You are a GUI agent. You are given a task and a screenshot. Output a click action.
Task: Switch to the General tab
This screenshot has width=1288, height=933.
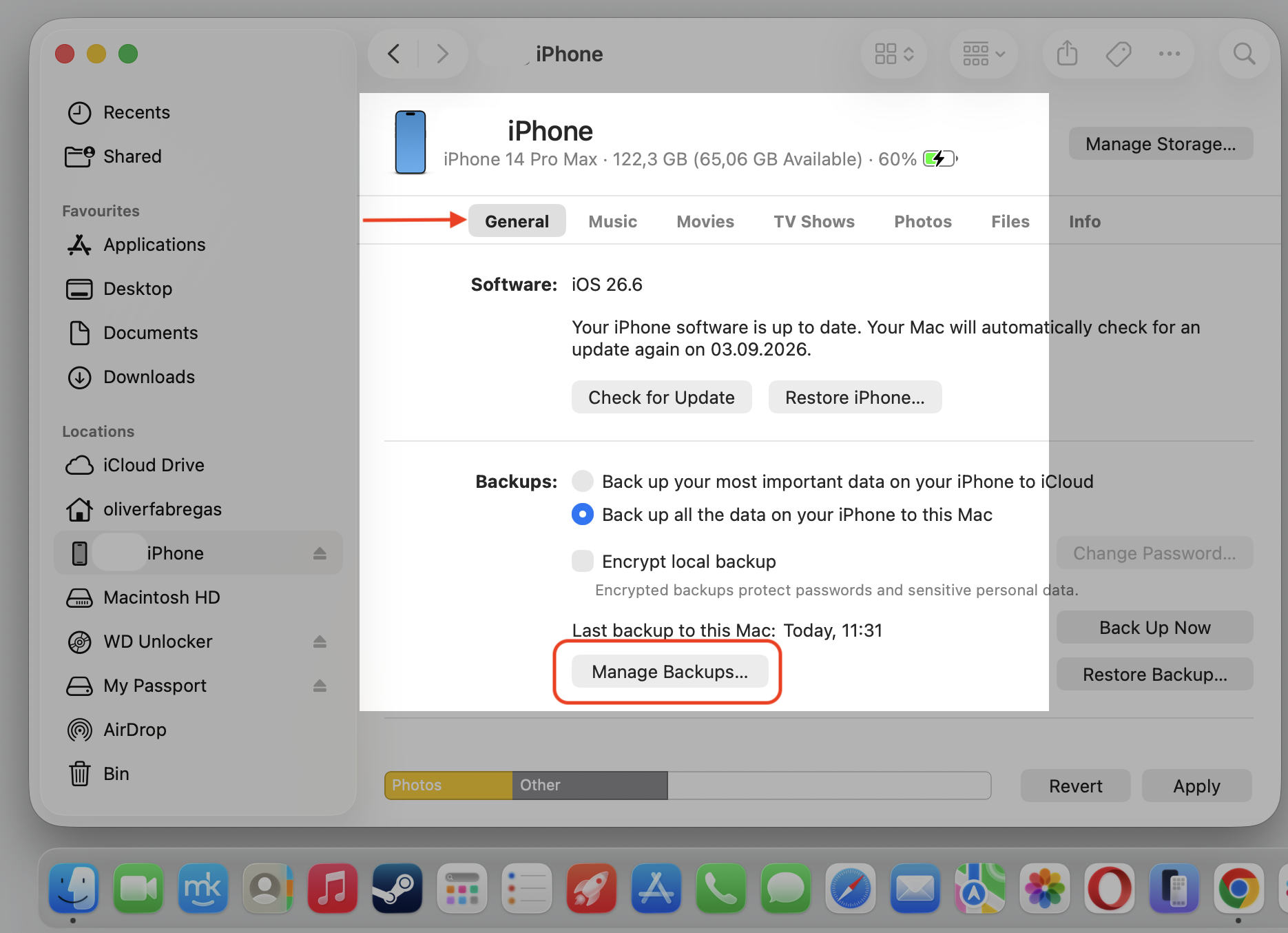coord(517,221)
